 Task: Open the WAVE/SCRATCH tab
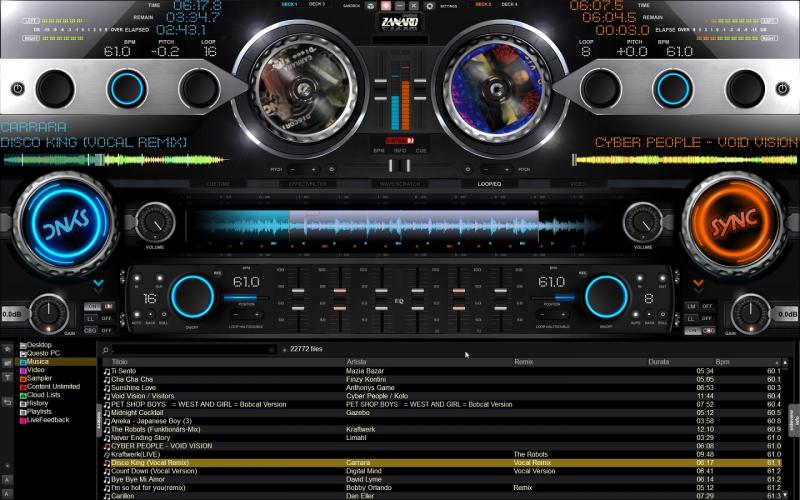(x=400, y=184)
